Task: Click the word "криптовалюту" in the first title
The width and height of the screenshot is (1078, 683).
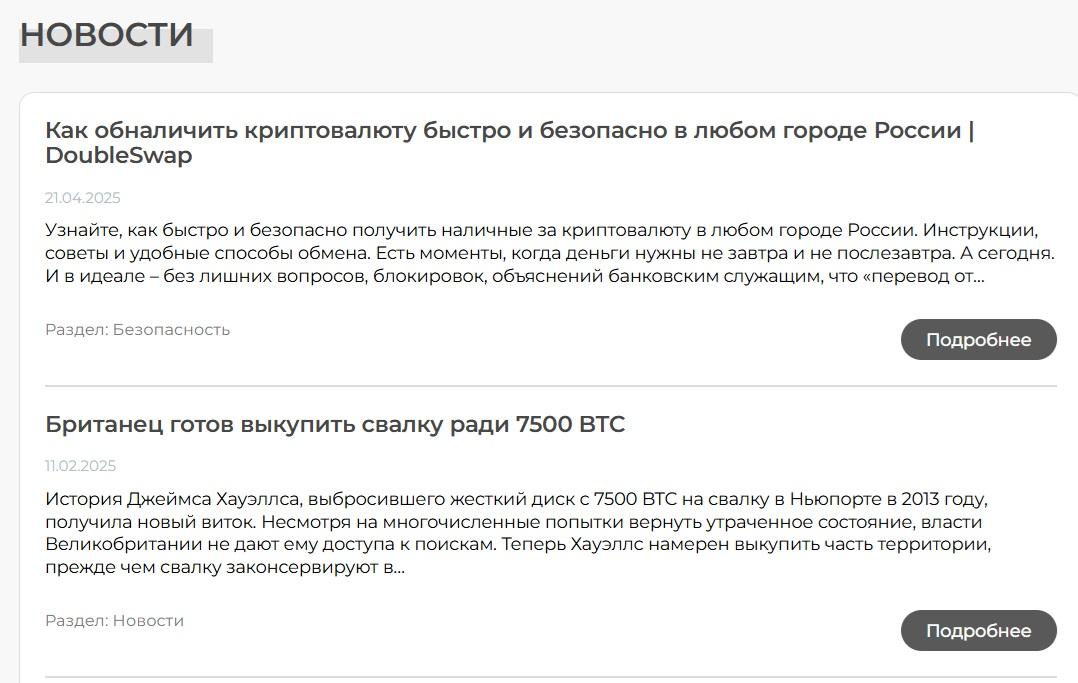Action: 333,130
